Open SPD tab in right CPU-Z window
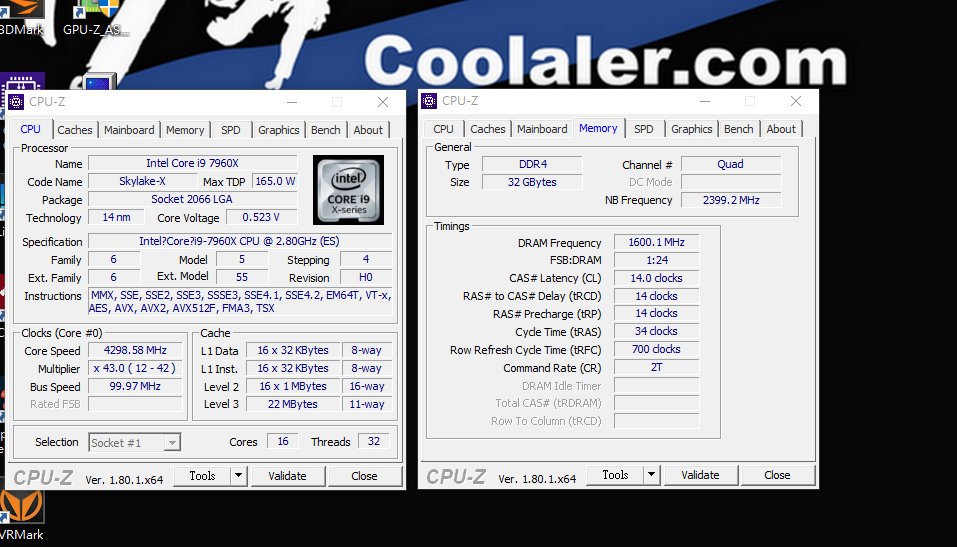957x547 pixels. pos(644,129)
